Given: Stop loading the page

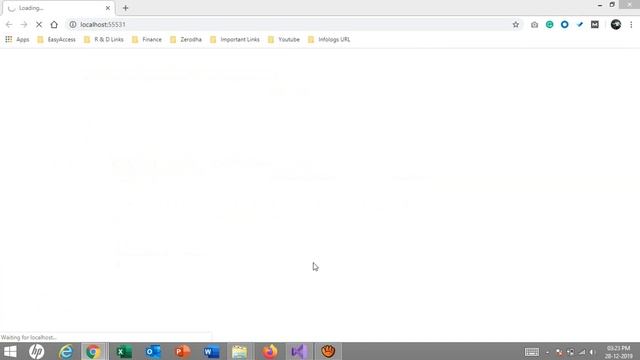Looking at the screenshot, I should point(39,24).
